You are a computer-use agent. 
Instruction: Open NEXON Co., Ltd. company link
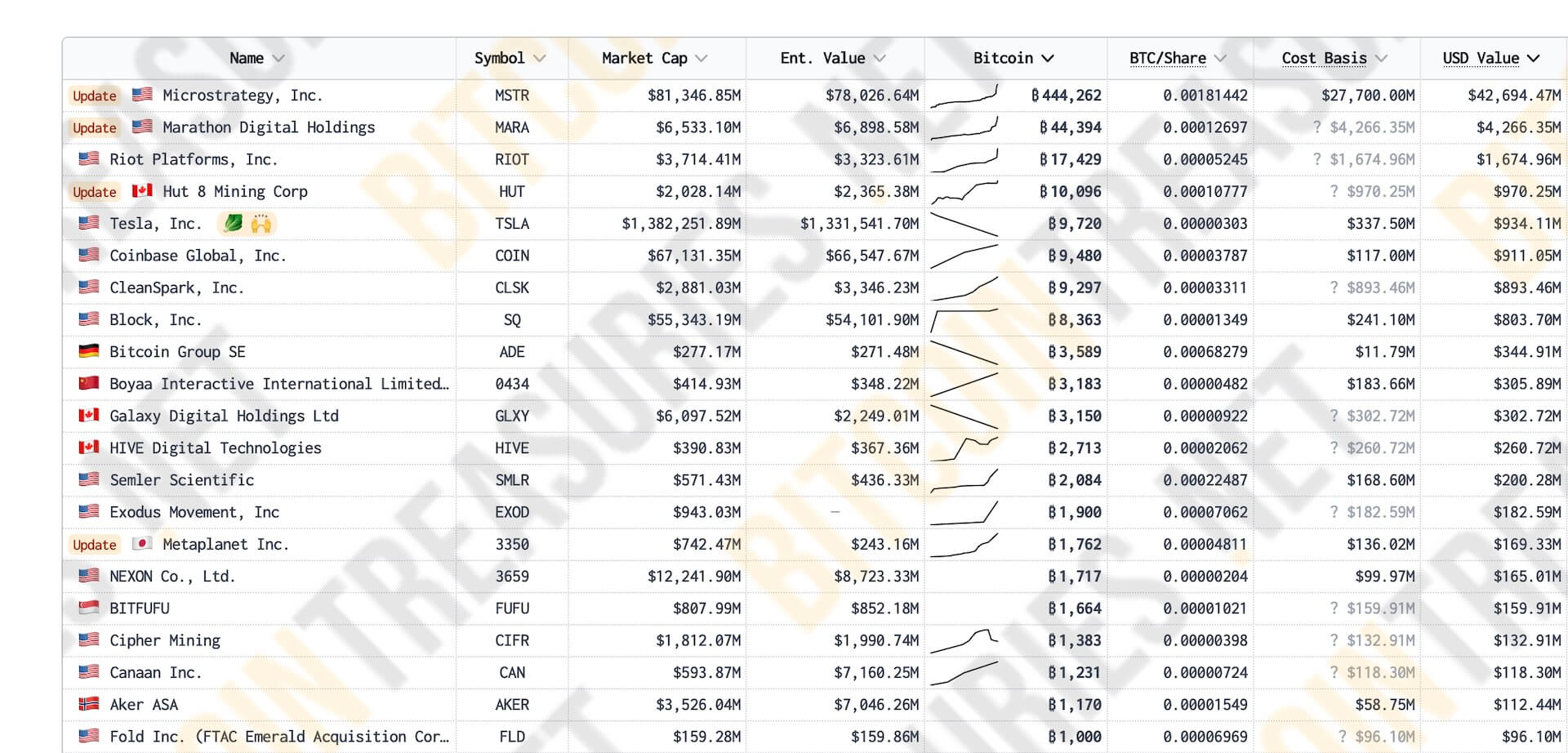(x=172, y=577)
